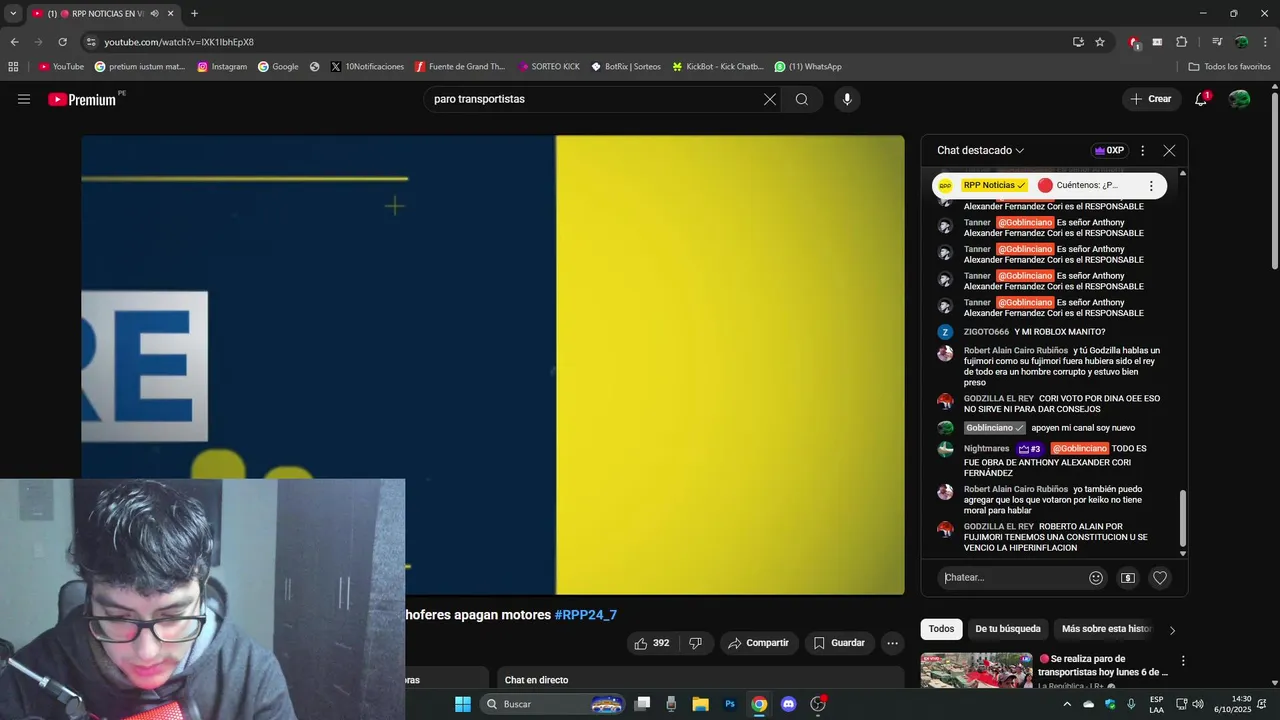Open the Todos los favoritos folder
This screenshot has width=1280, height=720.
1229,67
